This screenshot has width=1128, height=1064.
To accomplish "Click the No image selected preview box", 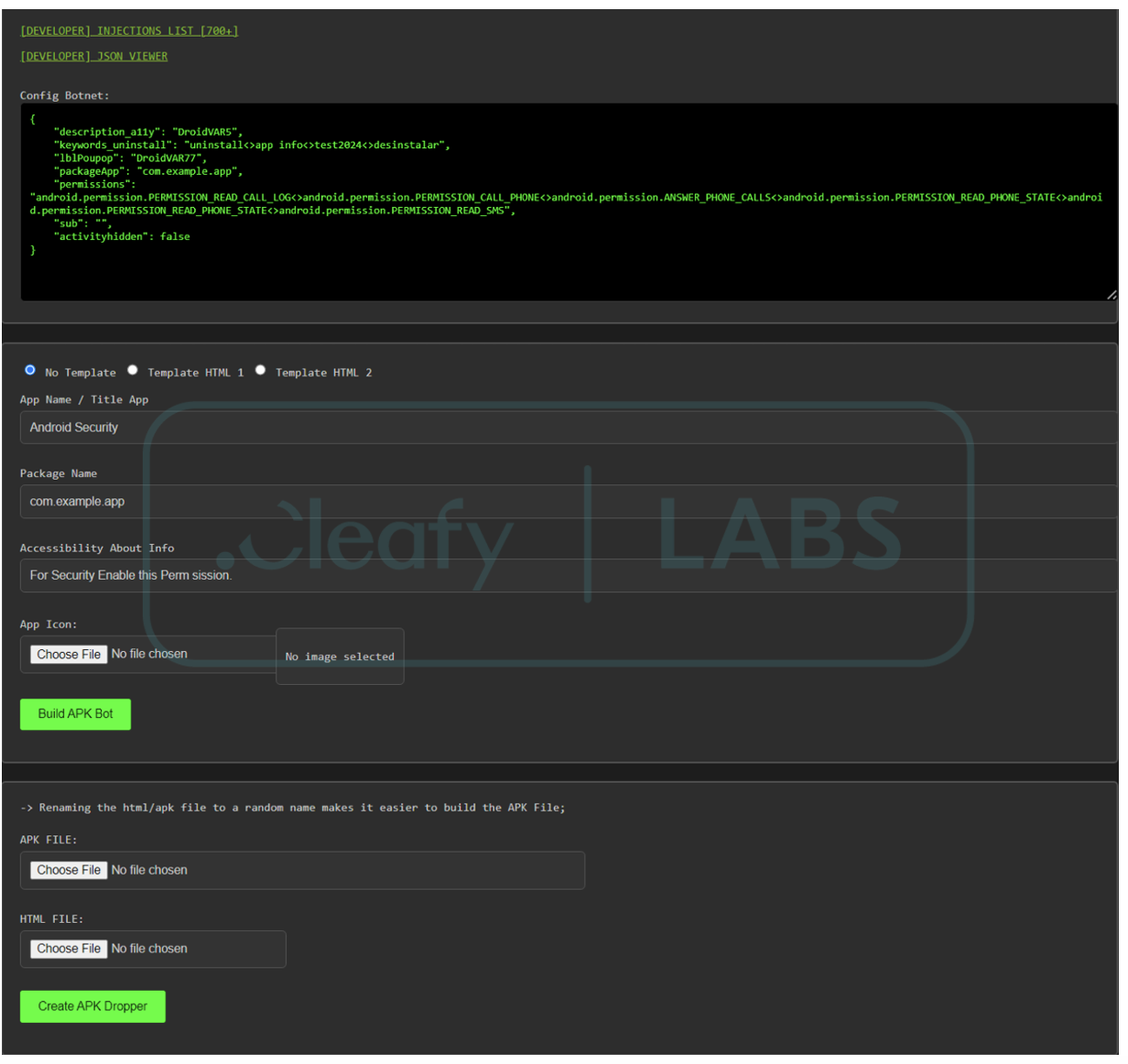I will click(340, 657).
